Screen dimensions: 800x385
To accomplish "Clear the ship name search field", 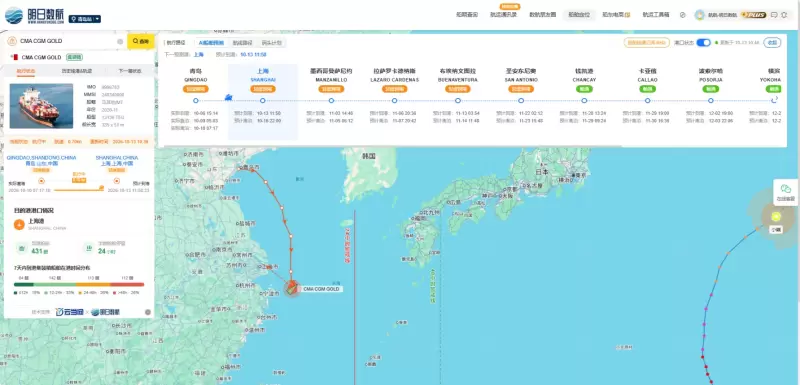I will [x=120, y=41].
